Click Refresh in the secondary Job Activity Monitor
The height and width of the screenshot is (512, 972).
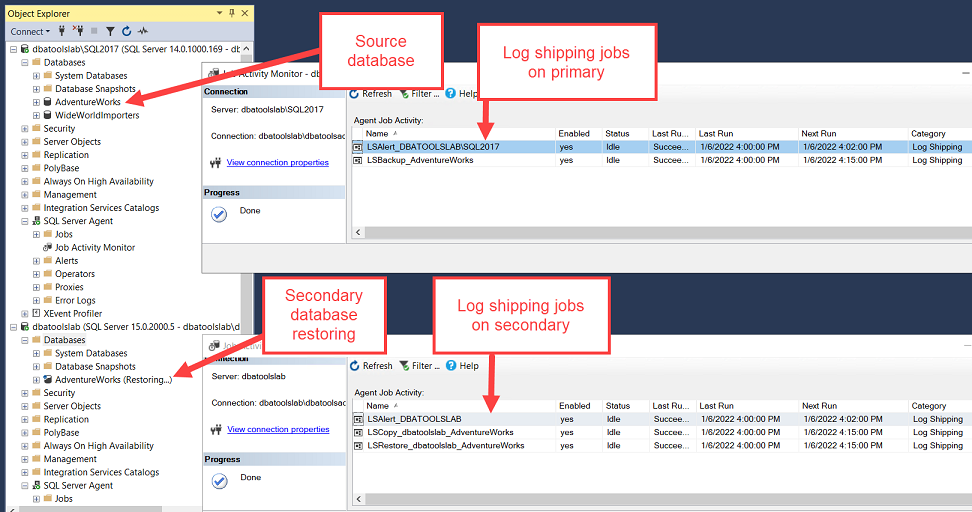[x=371, y=366]
